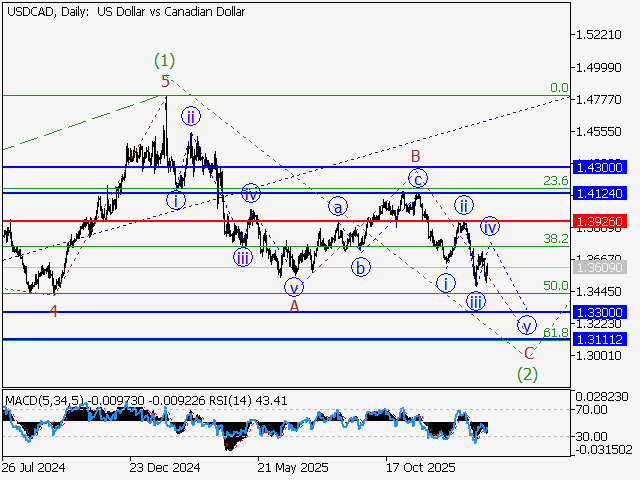The height and width of the screenshot is (480, 640).
Task: Select the red wave C label
Action: (x=529, y=353)
